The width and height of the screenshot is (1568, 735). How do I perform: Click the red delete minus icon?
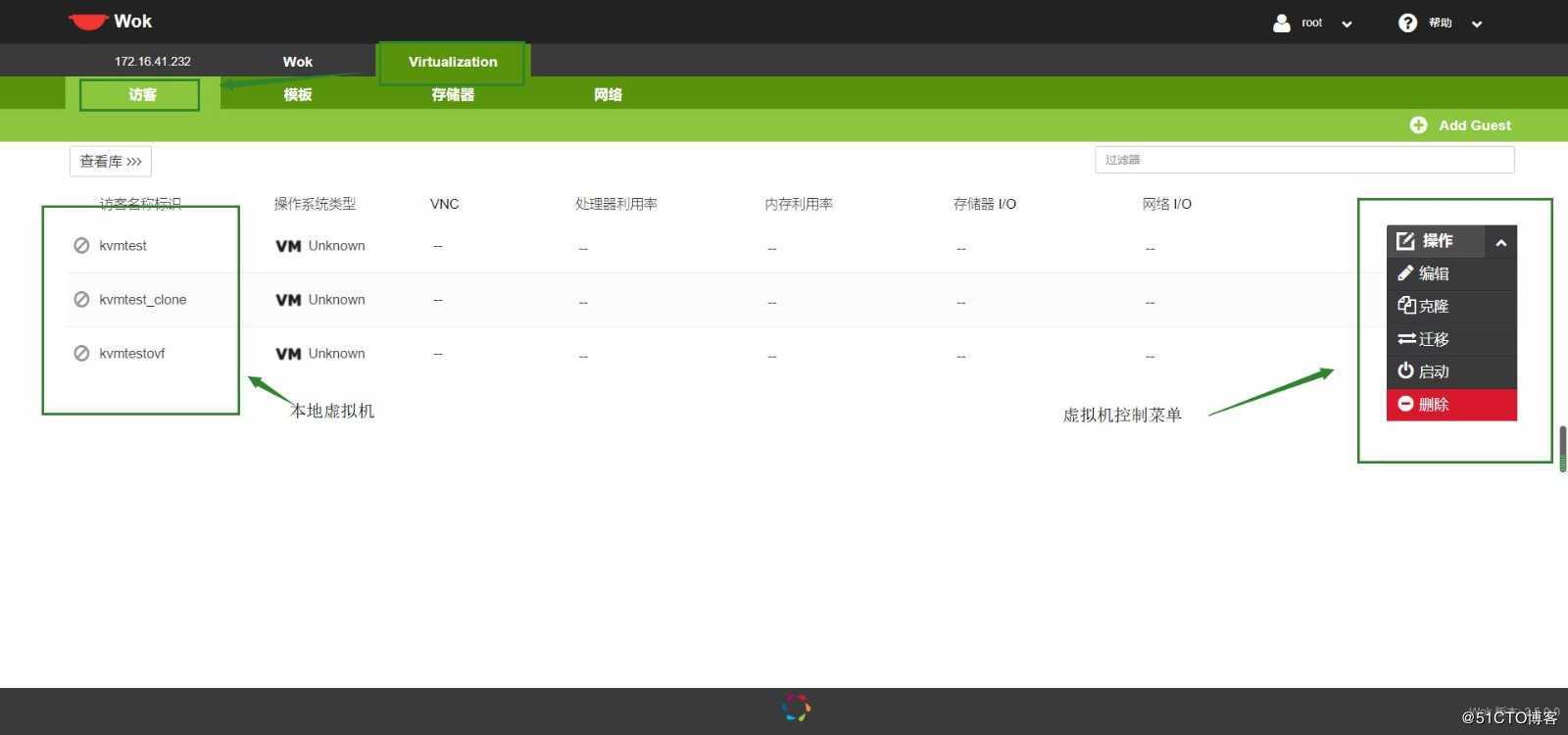(x=1405, y=403)
